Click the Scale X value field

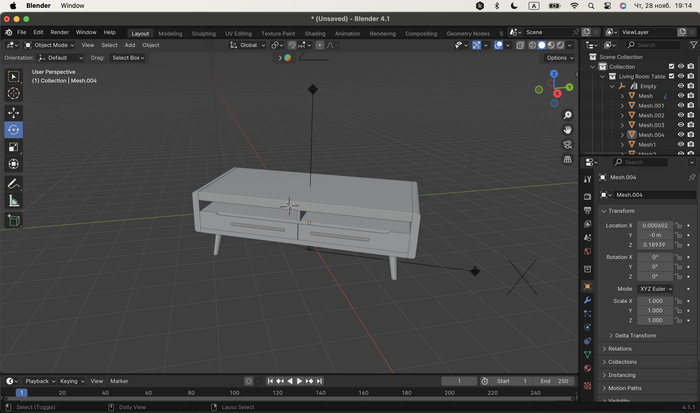click(655, 301)
